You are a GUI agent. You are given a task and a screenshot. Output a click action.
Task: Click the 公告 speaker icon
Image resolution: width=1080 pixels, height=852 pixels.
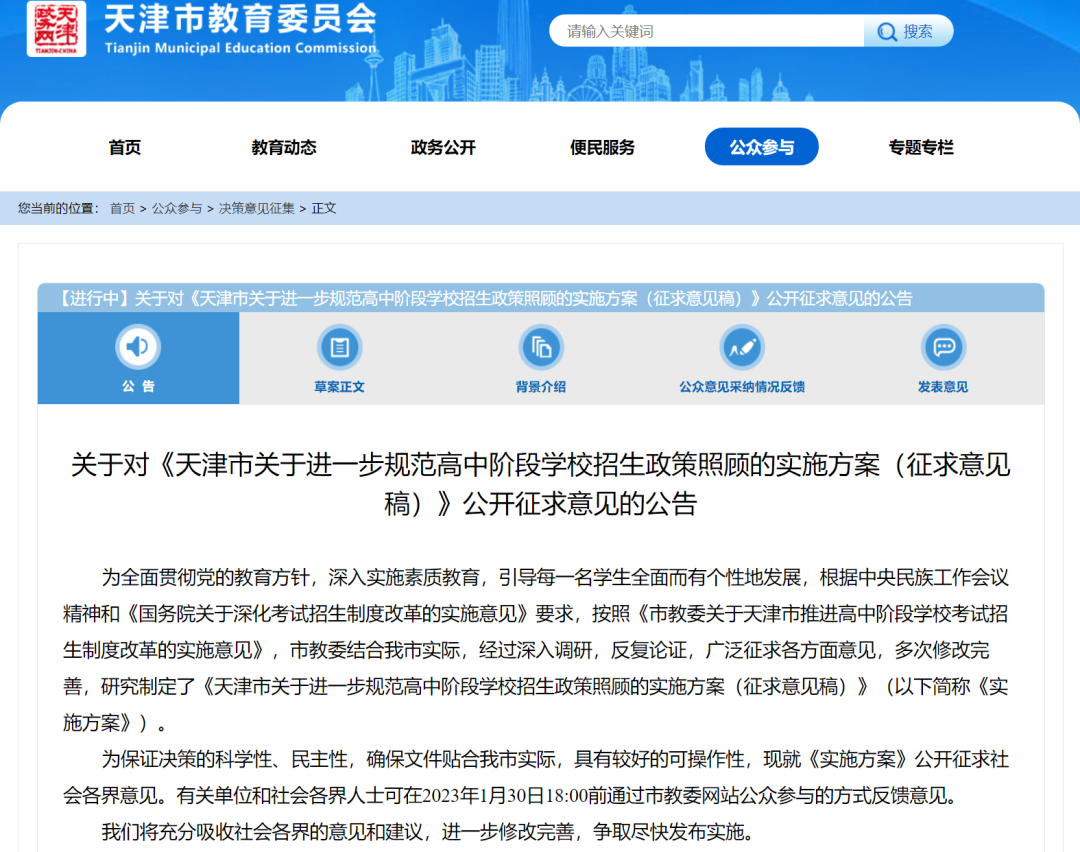(138, 348)
